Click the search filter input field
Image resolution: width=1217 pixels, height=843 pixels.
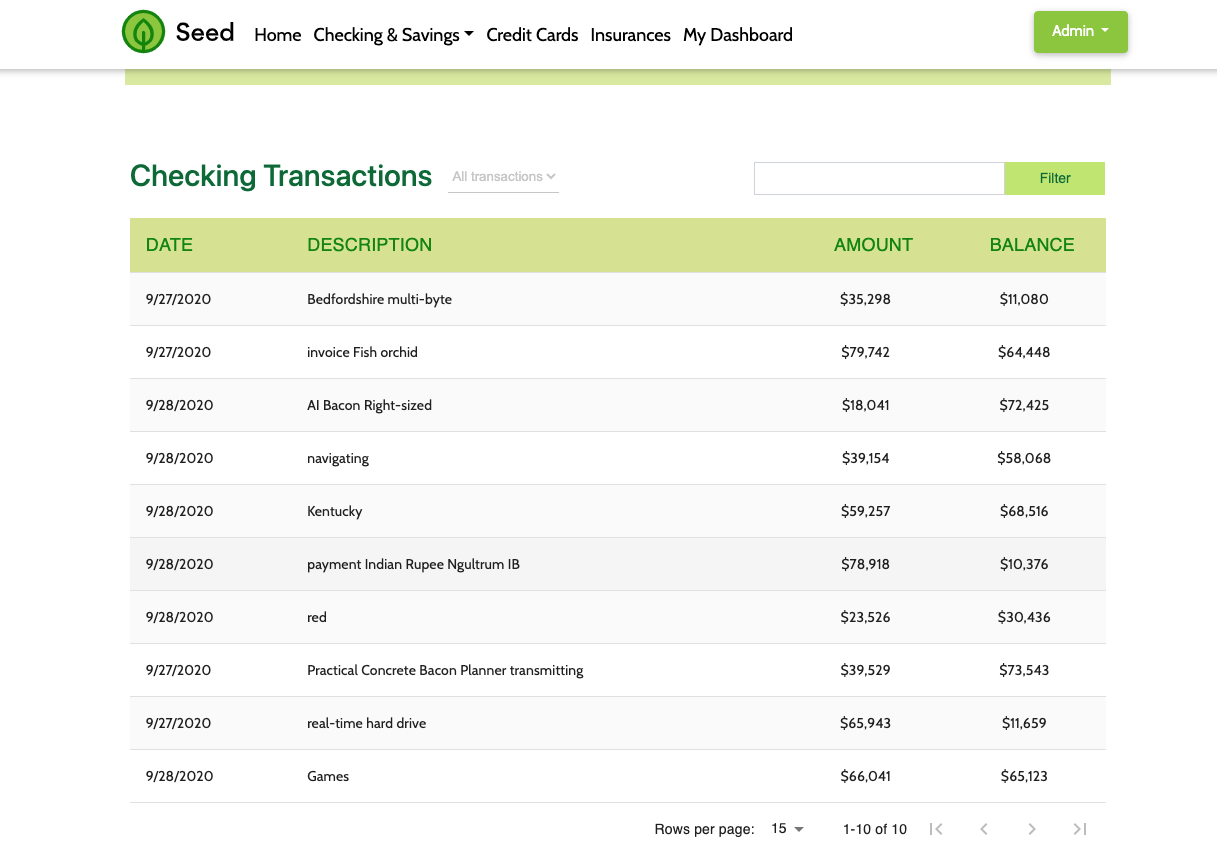(878, 178)
